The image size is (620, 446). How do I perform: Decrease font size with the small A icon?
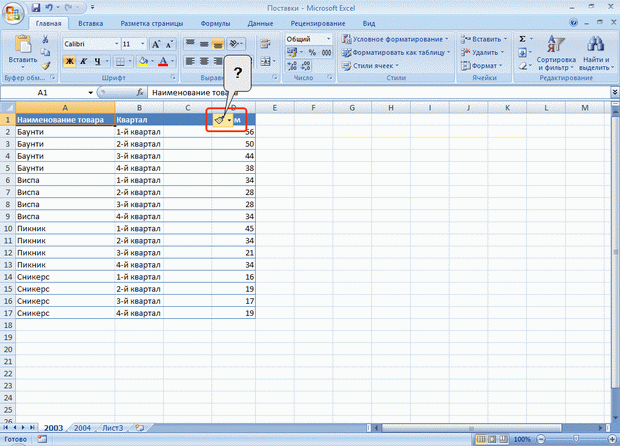[x=169, y=44]
